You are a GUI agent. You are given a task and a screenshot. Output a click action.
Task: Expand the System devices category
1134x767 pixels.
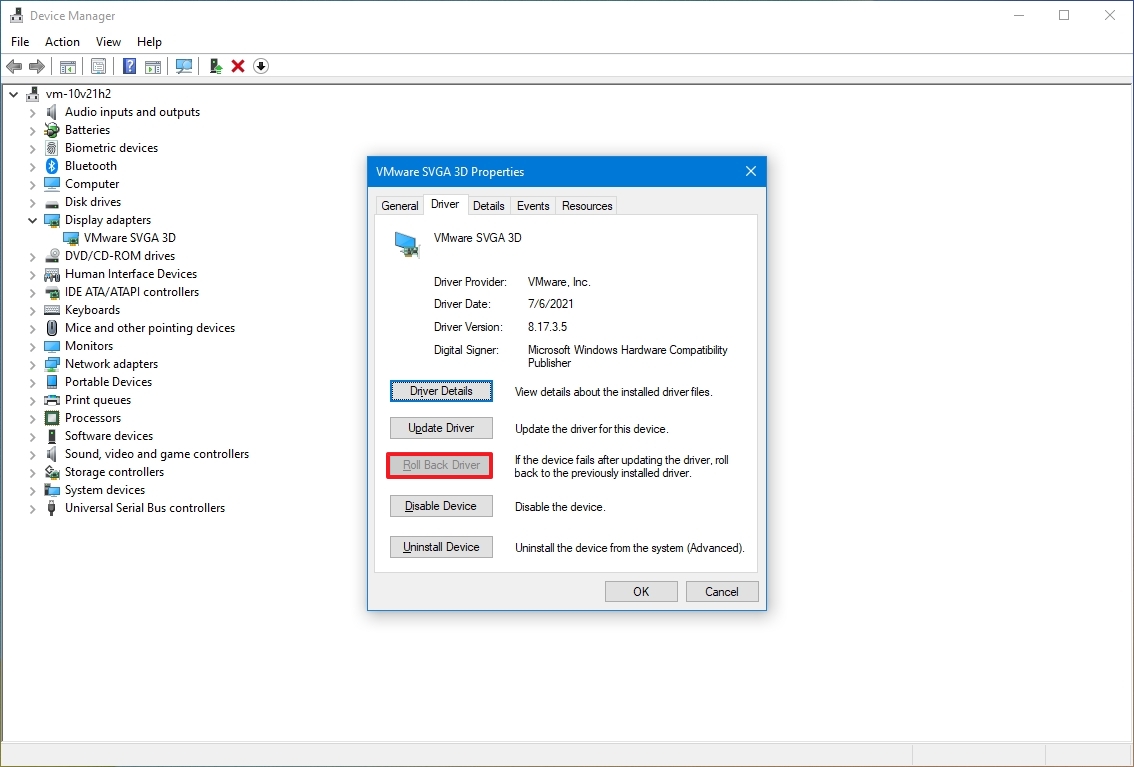(33, 490)
